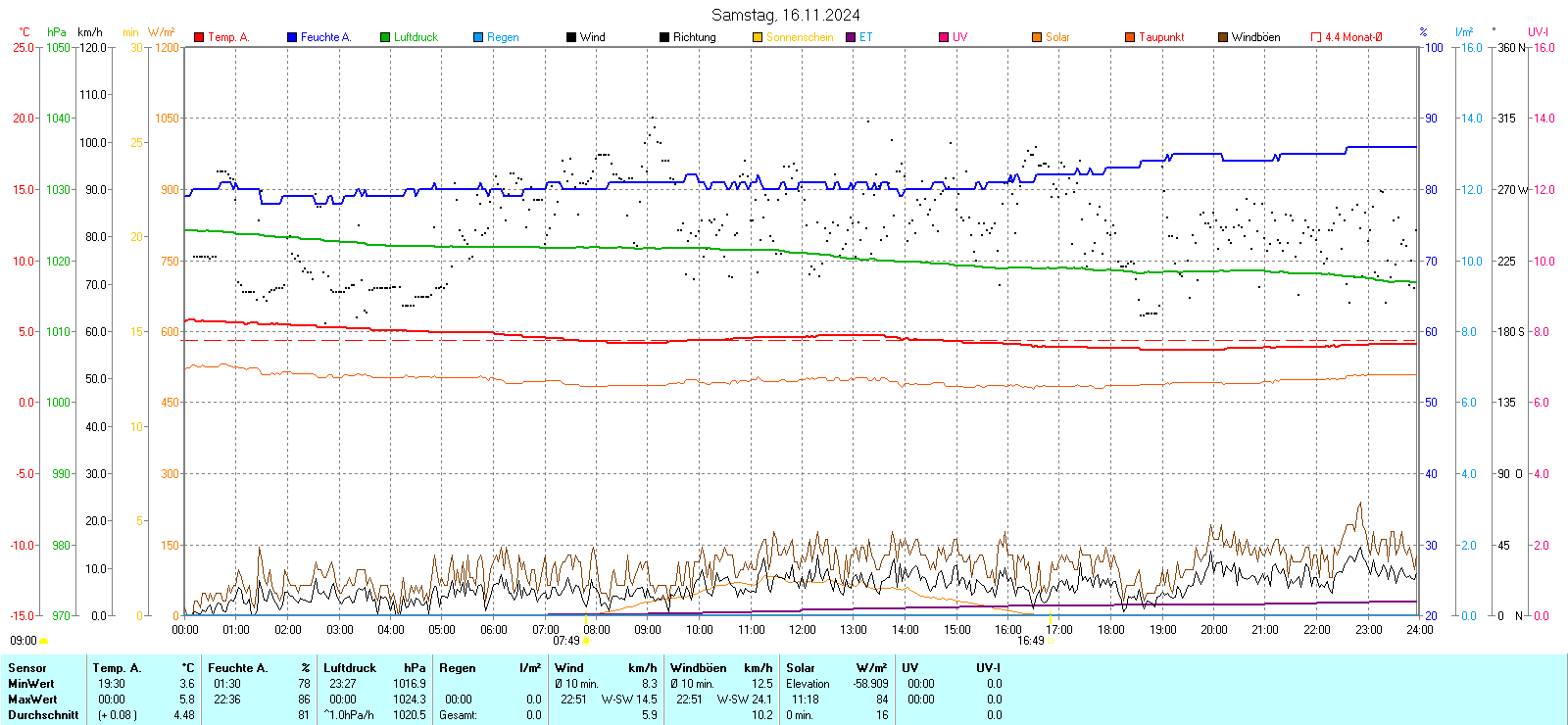
Task: Toggle the empty 4.4 Monat-Ø box
Action: click(1316, 37)
